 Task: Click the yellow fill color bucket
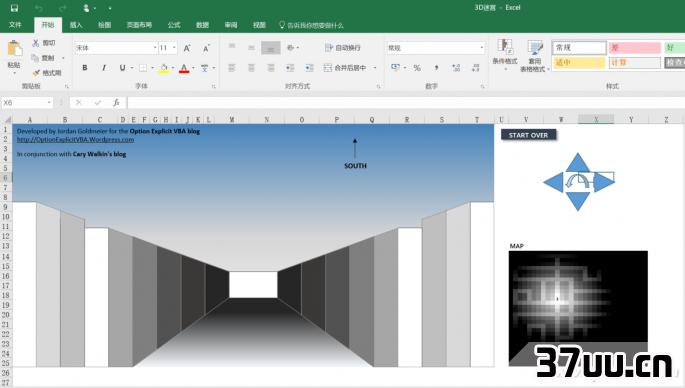tap(164, 68)
